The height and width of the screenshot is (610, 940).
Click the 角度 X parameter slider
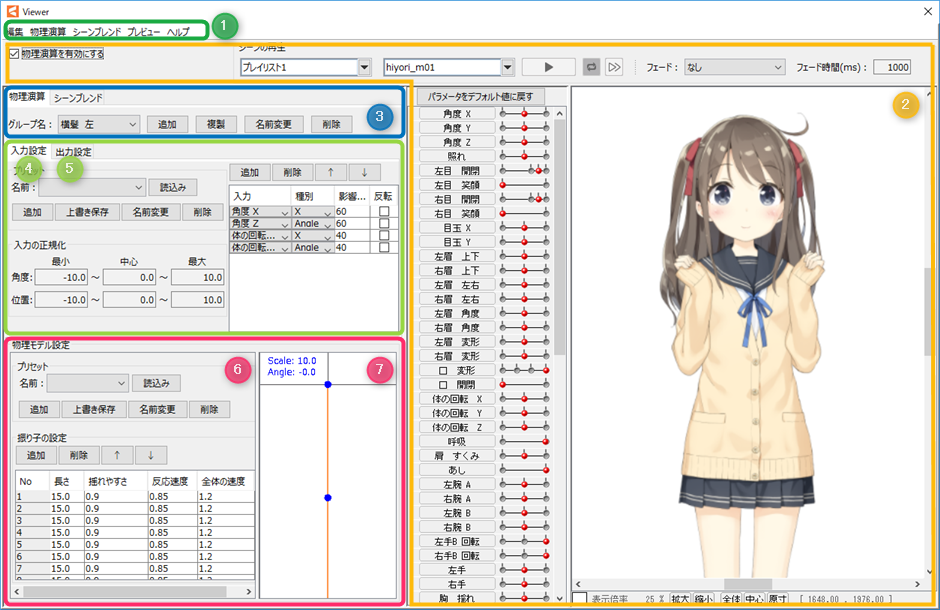tap(525, 113)
